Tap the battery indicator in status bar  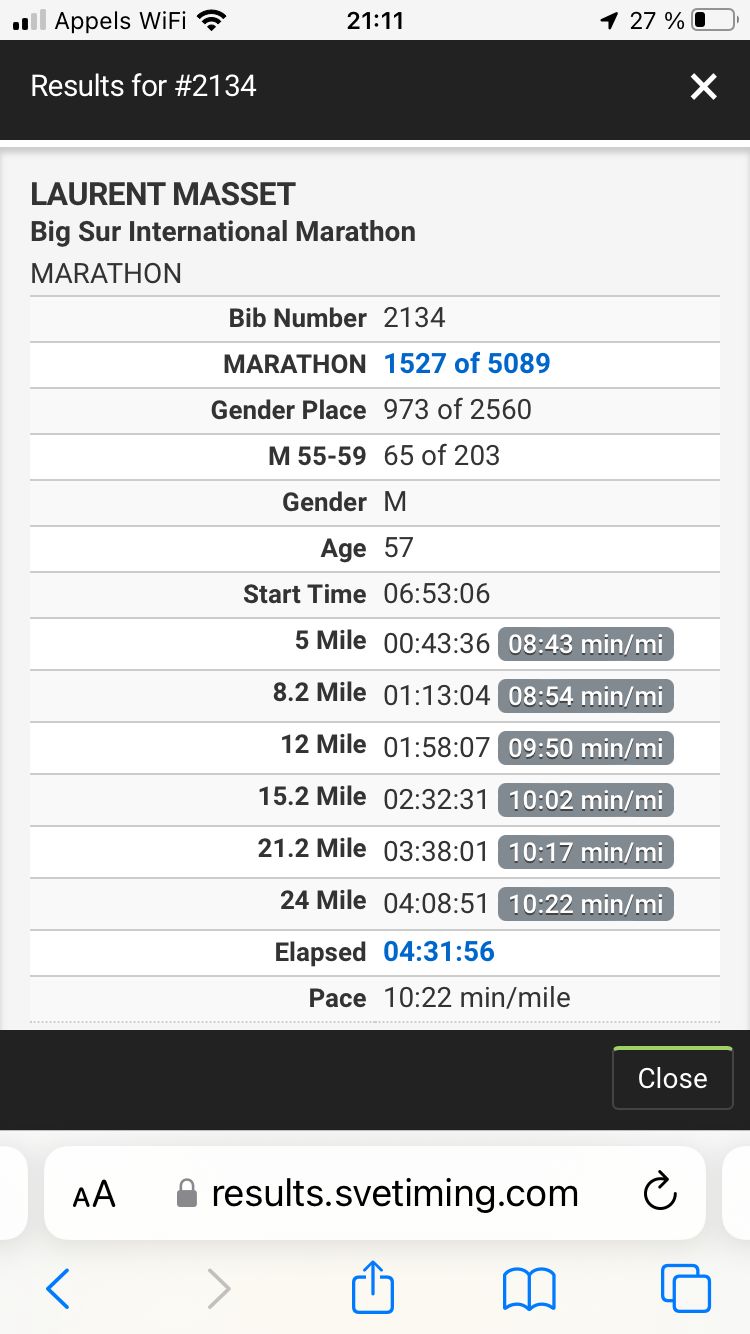(713, 20)
